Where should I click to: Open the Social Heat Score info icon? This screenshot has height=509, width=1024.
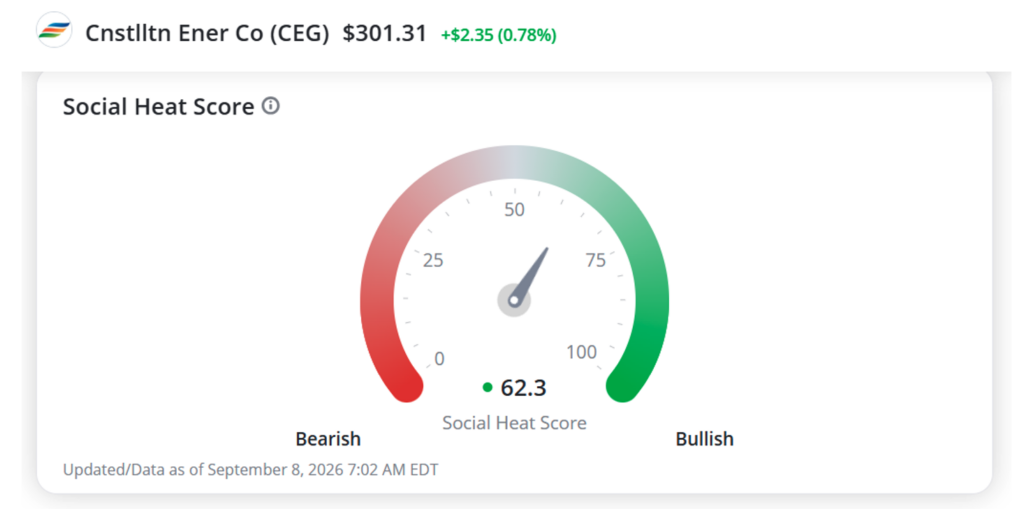point(271,106)
